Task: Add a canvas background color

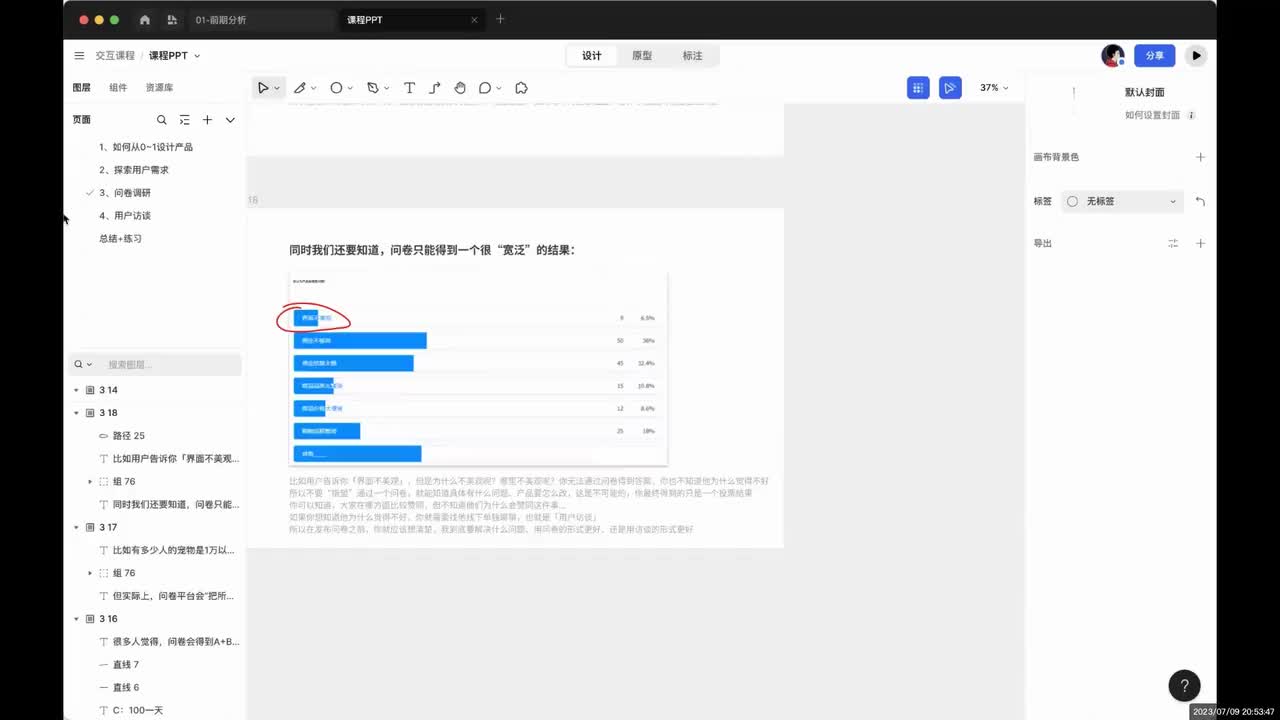Action: (x=1201, y=157)
